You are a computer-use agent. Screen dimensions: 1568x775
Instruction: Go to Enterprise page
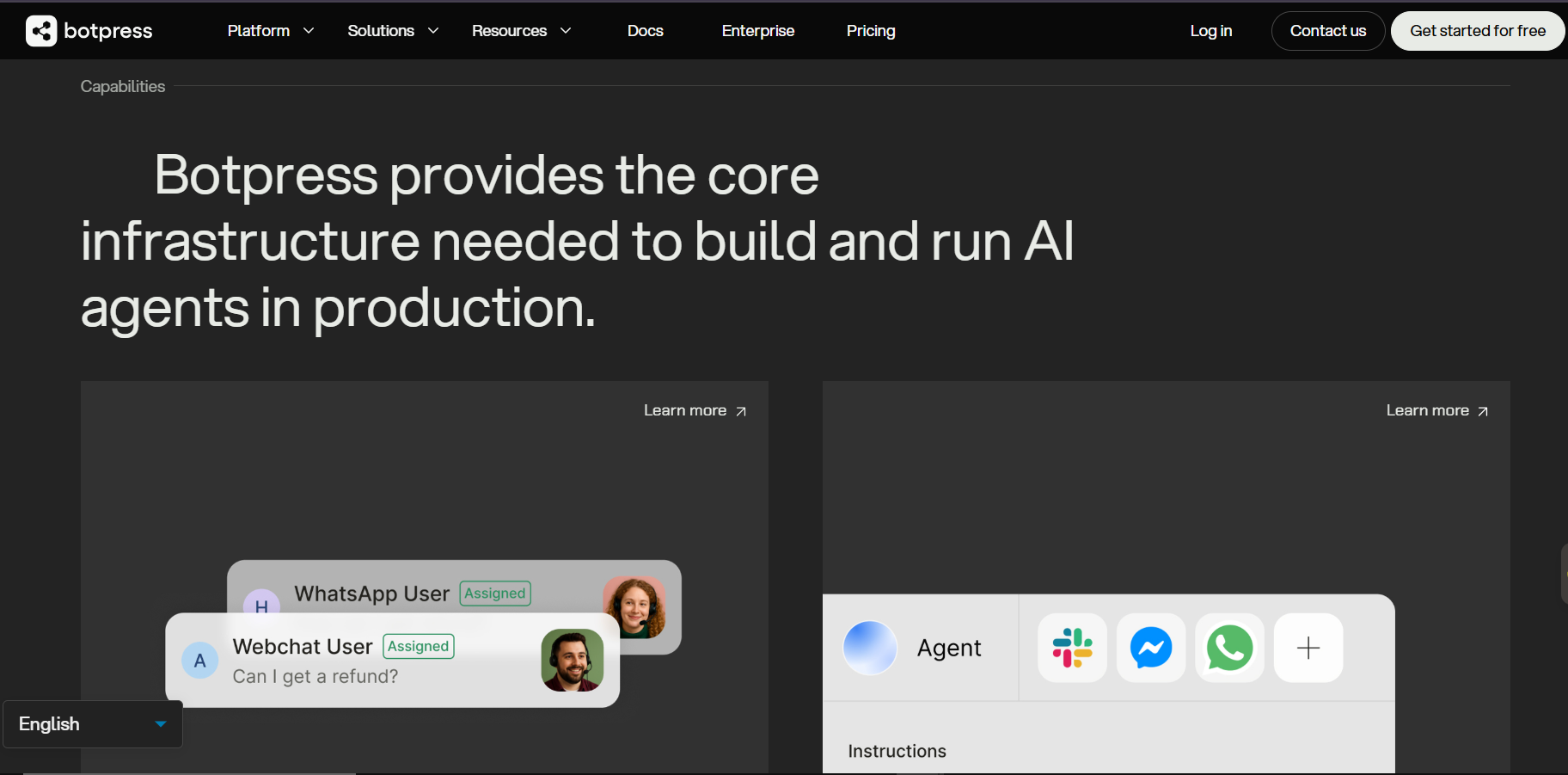[758, 31]
